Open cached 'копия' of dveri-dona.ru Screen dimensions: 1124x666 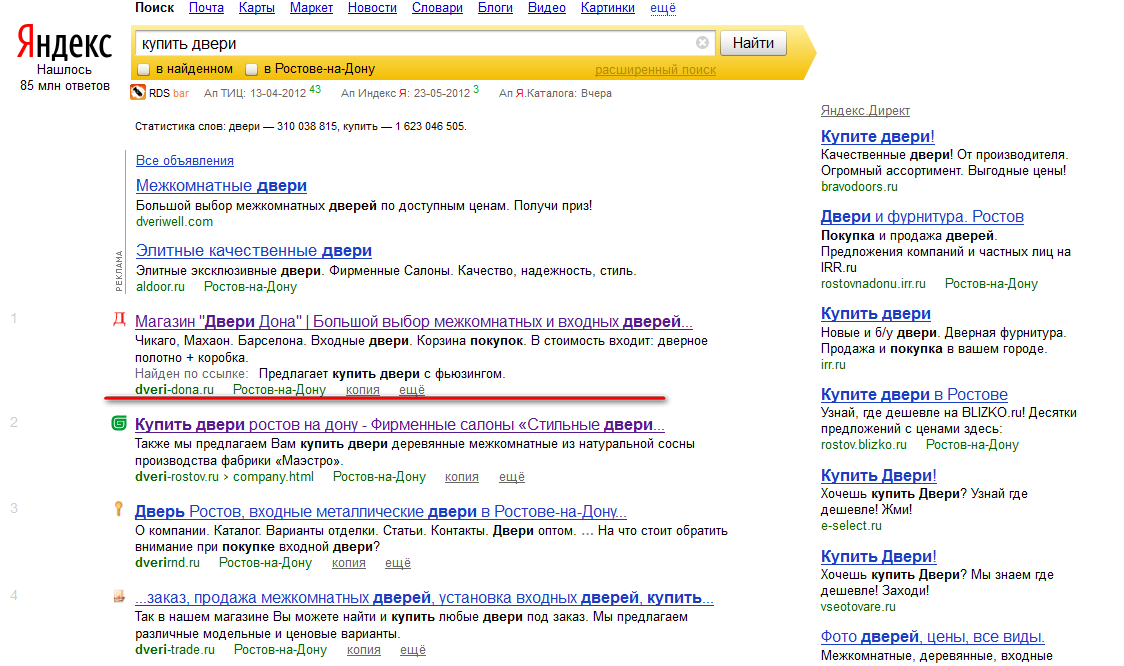(x=363, y=390)
